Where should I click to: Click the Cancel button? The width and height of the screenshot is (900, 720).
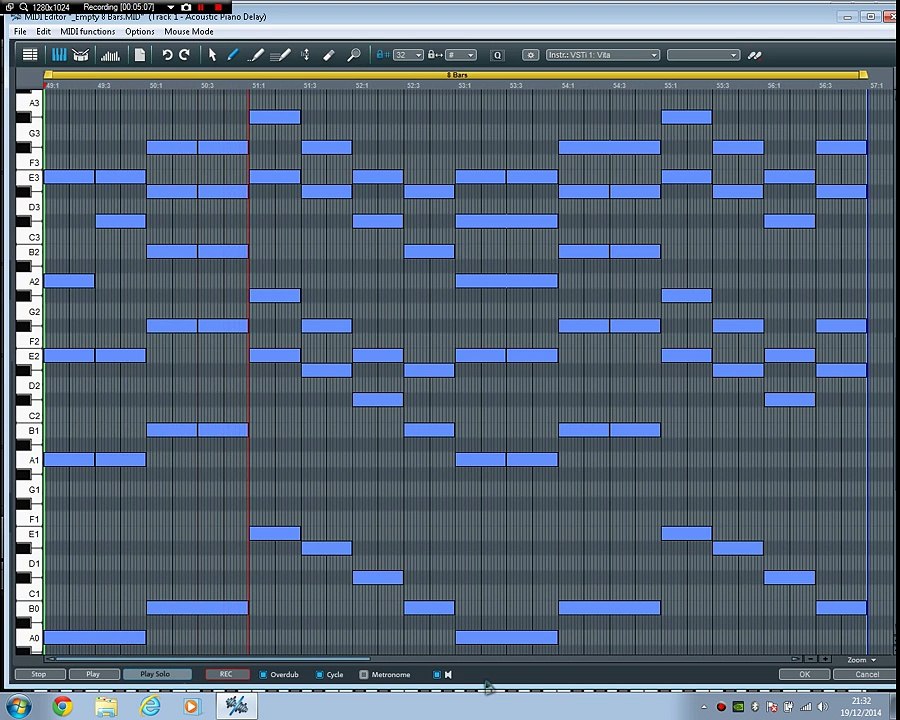[867, 674]
